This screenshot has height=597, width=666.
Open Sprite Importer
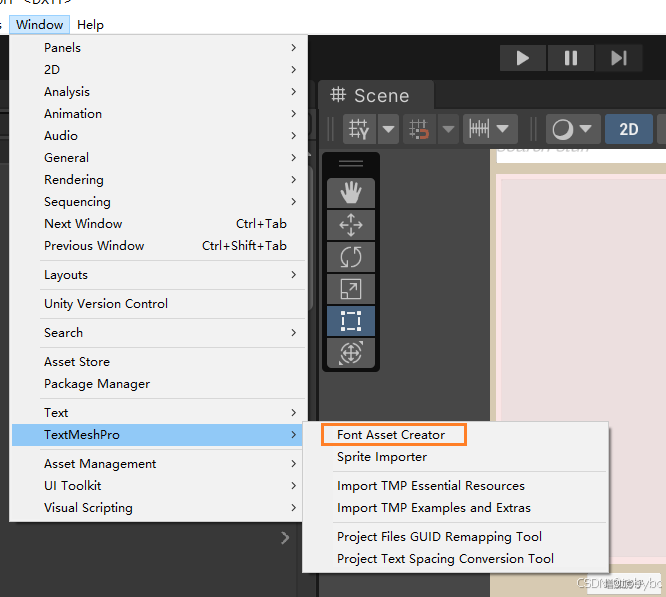[455, 457]
